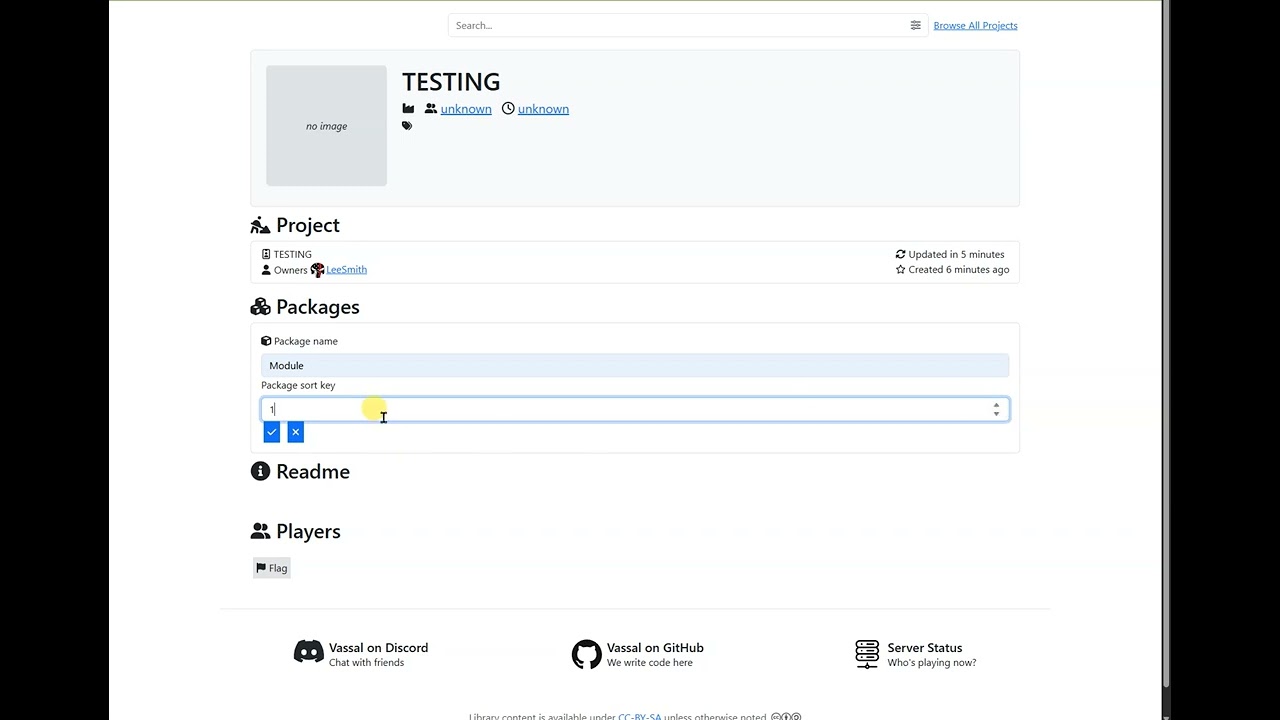Click the tags icon under title

[407, 126]
